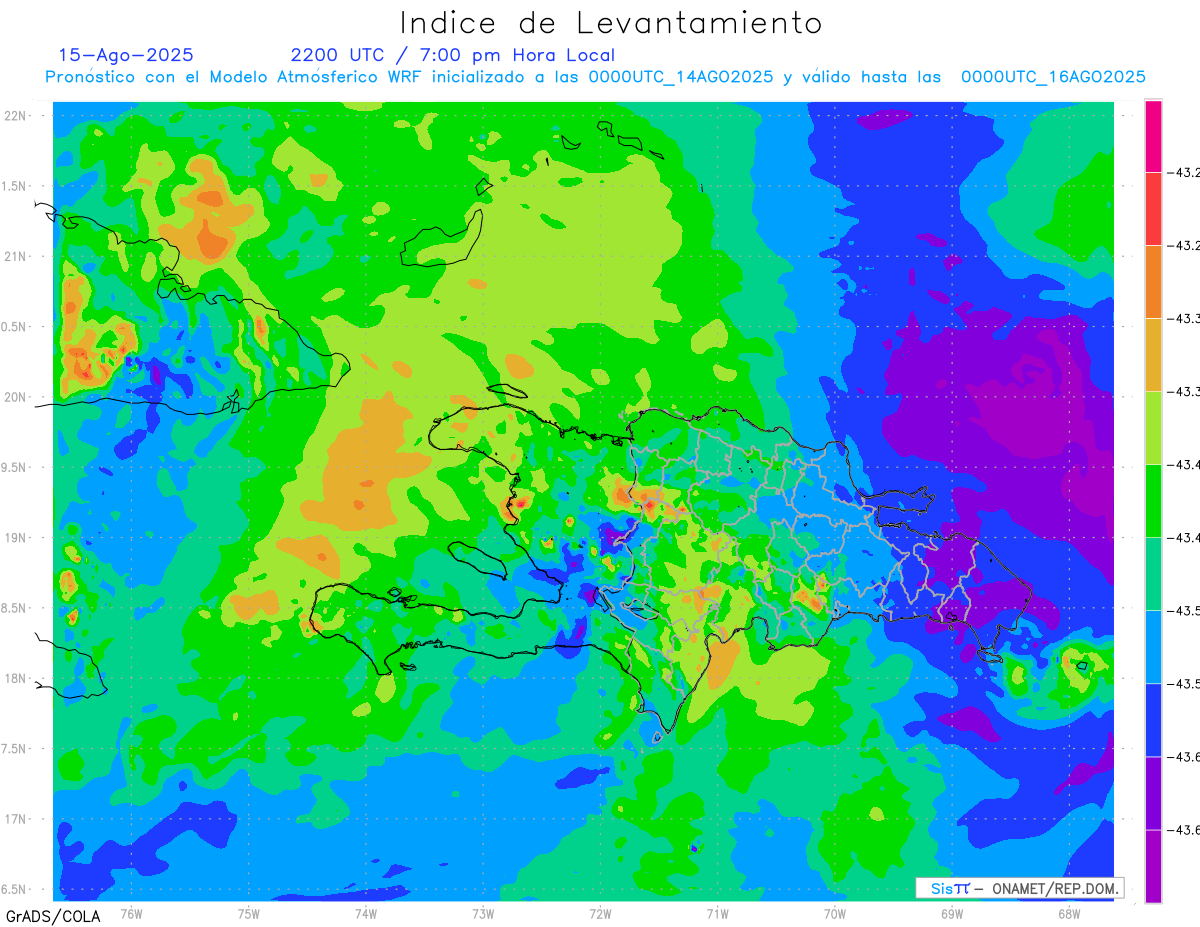Select the yellow-orange color bar swatch

coord(1153,355)
